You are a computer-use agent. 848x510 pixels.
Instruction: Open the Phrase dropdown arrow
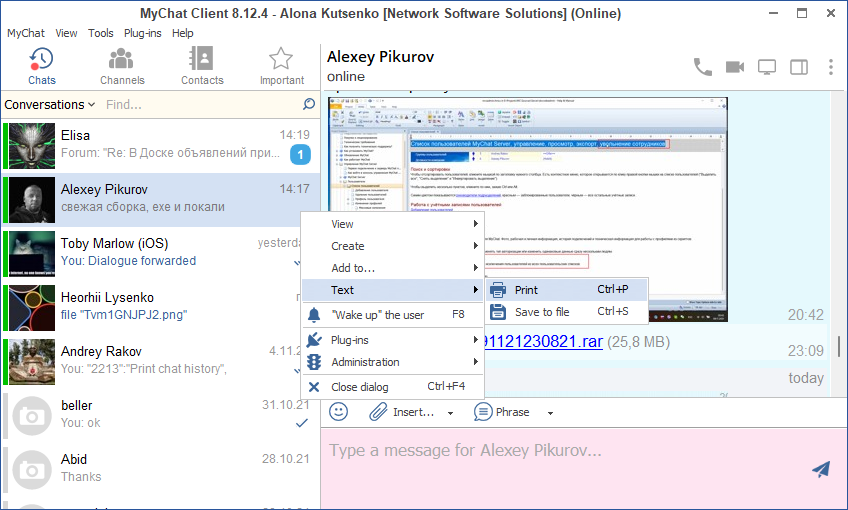pos(551,412)
